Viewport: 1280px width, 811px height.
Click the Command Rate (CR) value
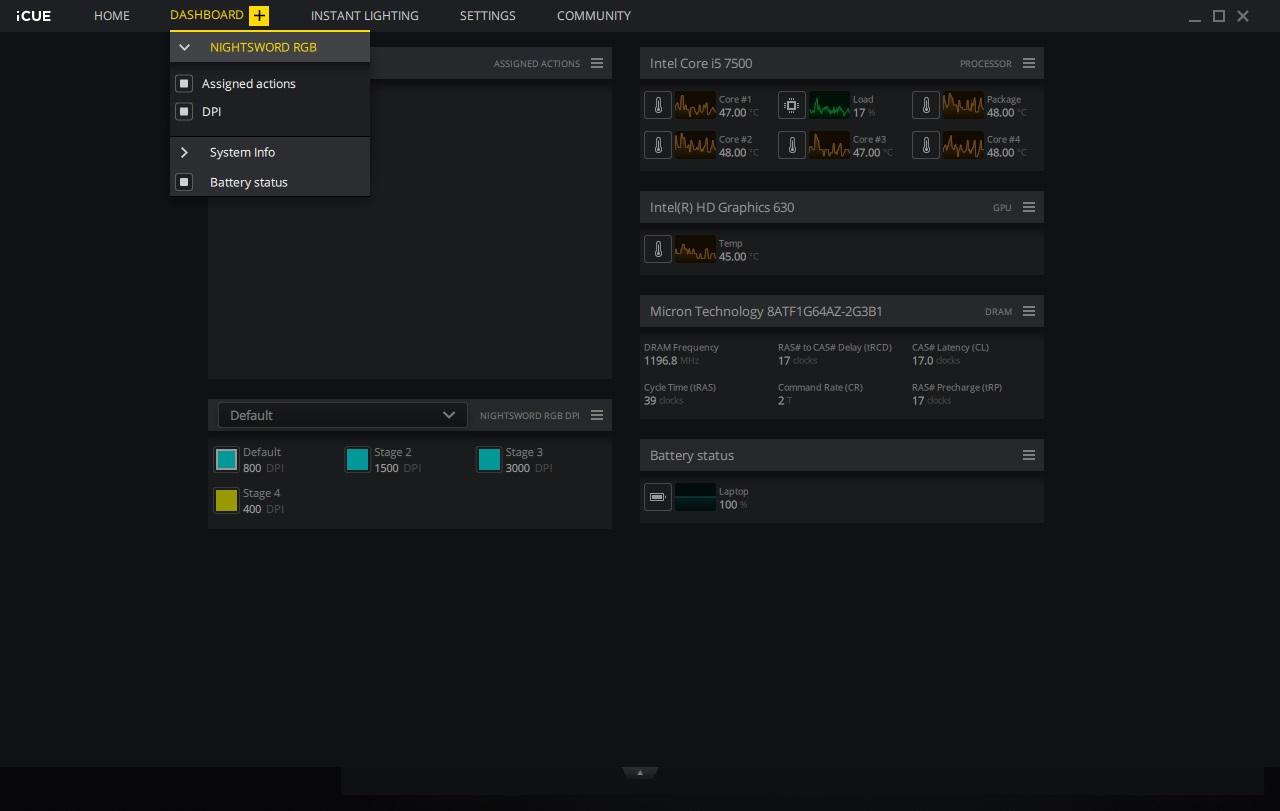[781, 401]
